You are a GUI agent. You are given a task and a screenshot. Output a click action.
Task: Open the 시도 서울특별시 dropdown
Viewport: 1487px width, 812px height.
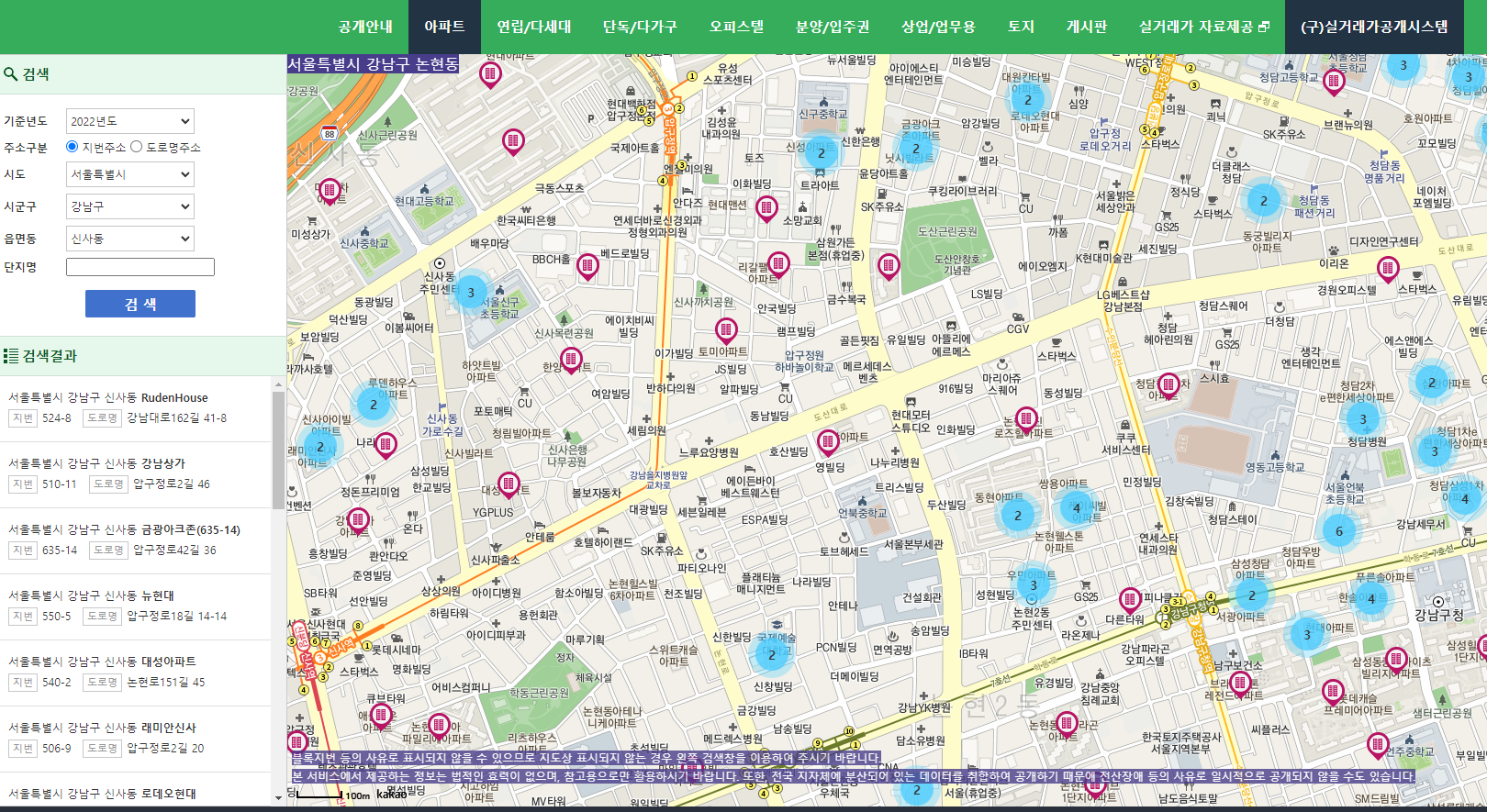[x=130, y=174]
